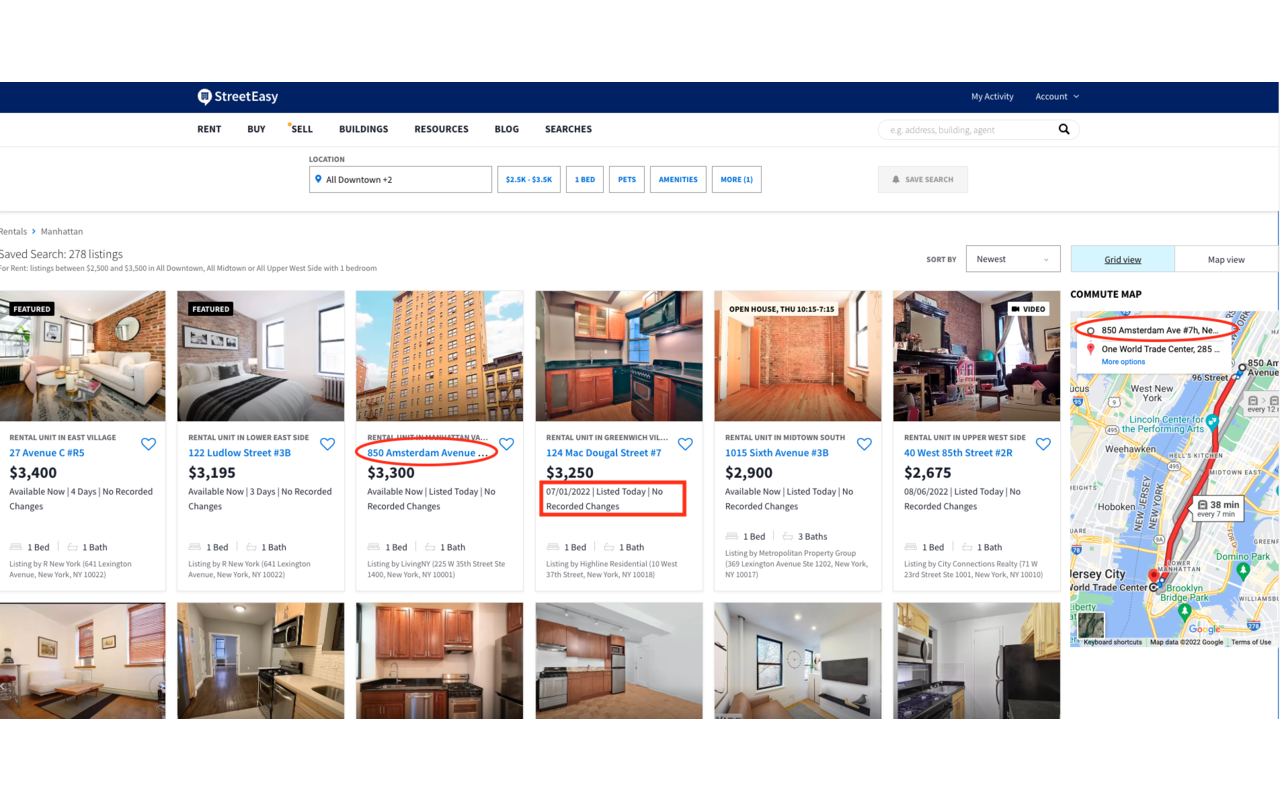Image resolution: width=1280 pixels, height=800 pixels.
Task: Open the 1 Bed filter
Action: (585, 179)
